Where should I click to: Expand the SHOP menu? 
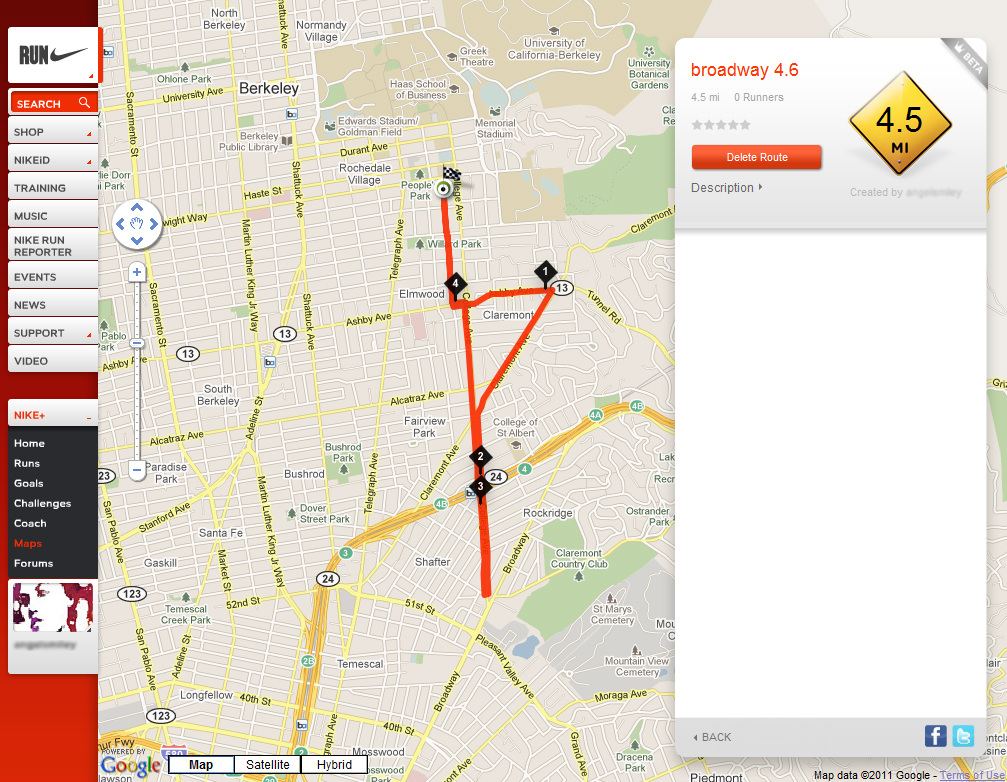53,132
